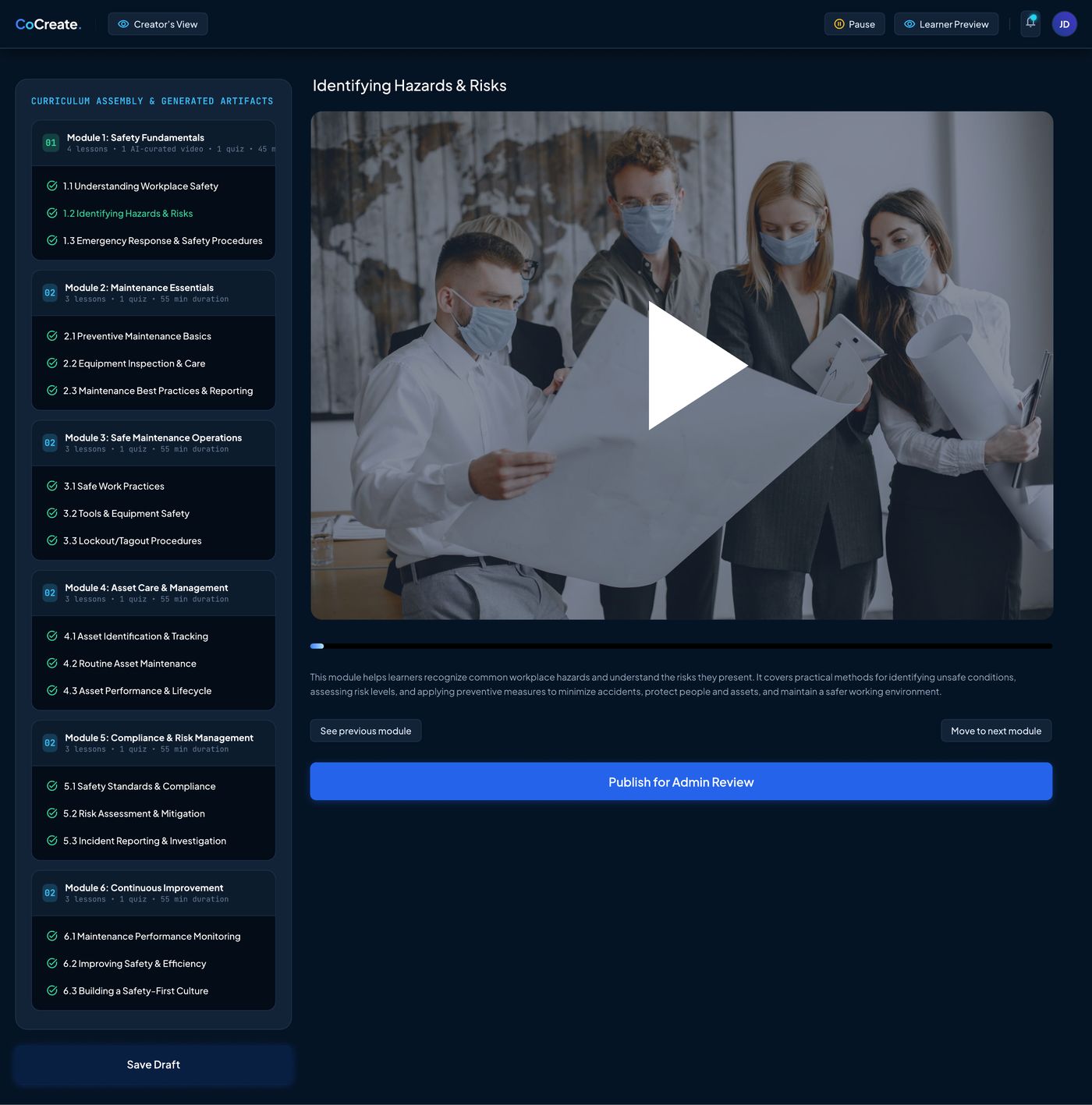Seek on the video progress bar
The height and width of the screenshot is (1105, 1092).
coord(681,646)
